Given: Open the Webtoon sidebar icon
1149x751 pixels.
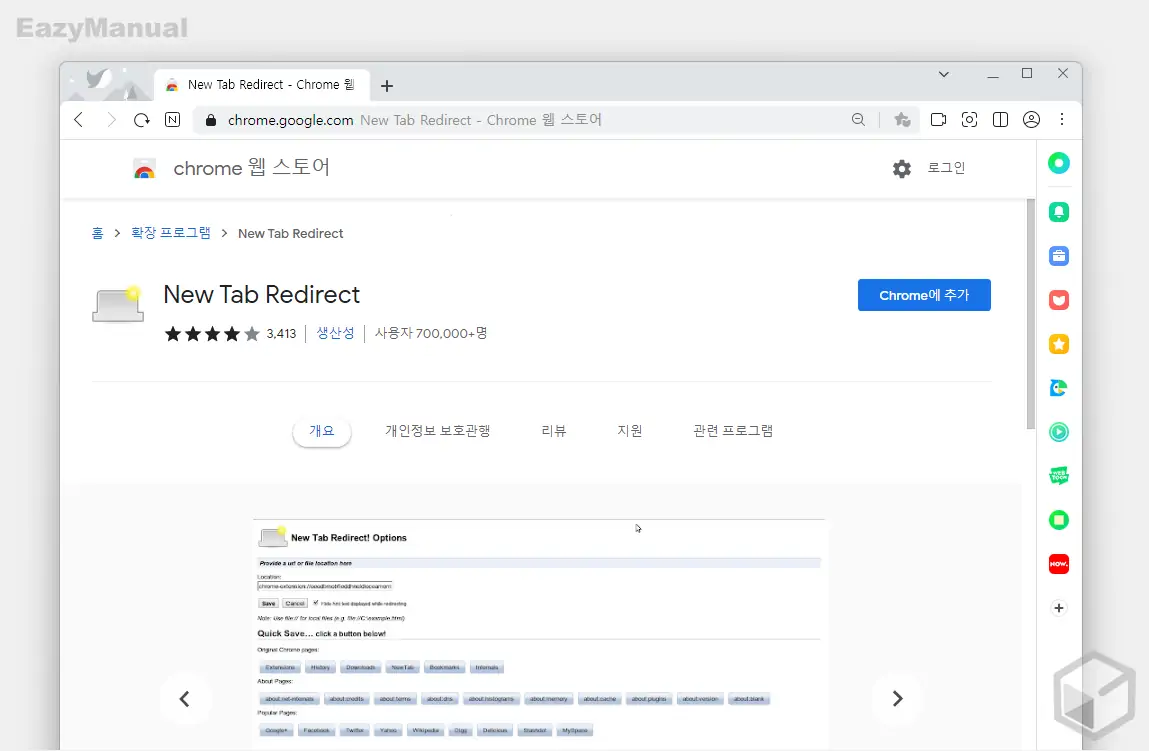Looking at the screenshot, I should 1059,476.
